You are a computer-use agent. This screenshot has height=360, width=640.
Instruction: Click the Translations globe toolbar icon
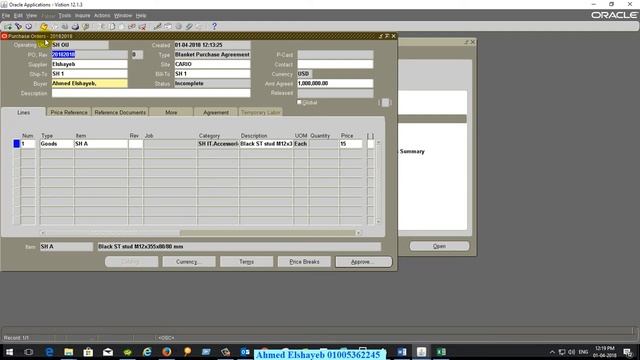[178, 27]
